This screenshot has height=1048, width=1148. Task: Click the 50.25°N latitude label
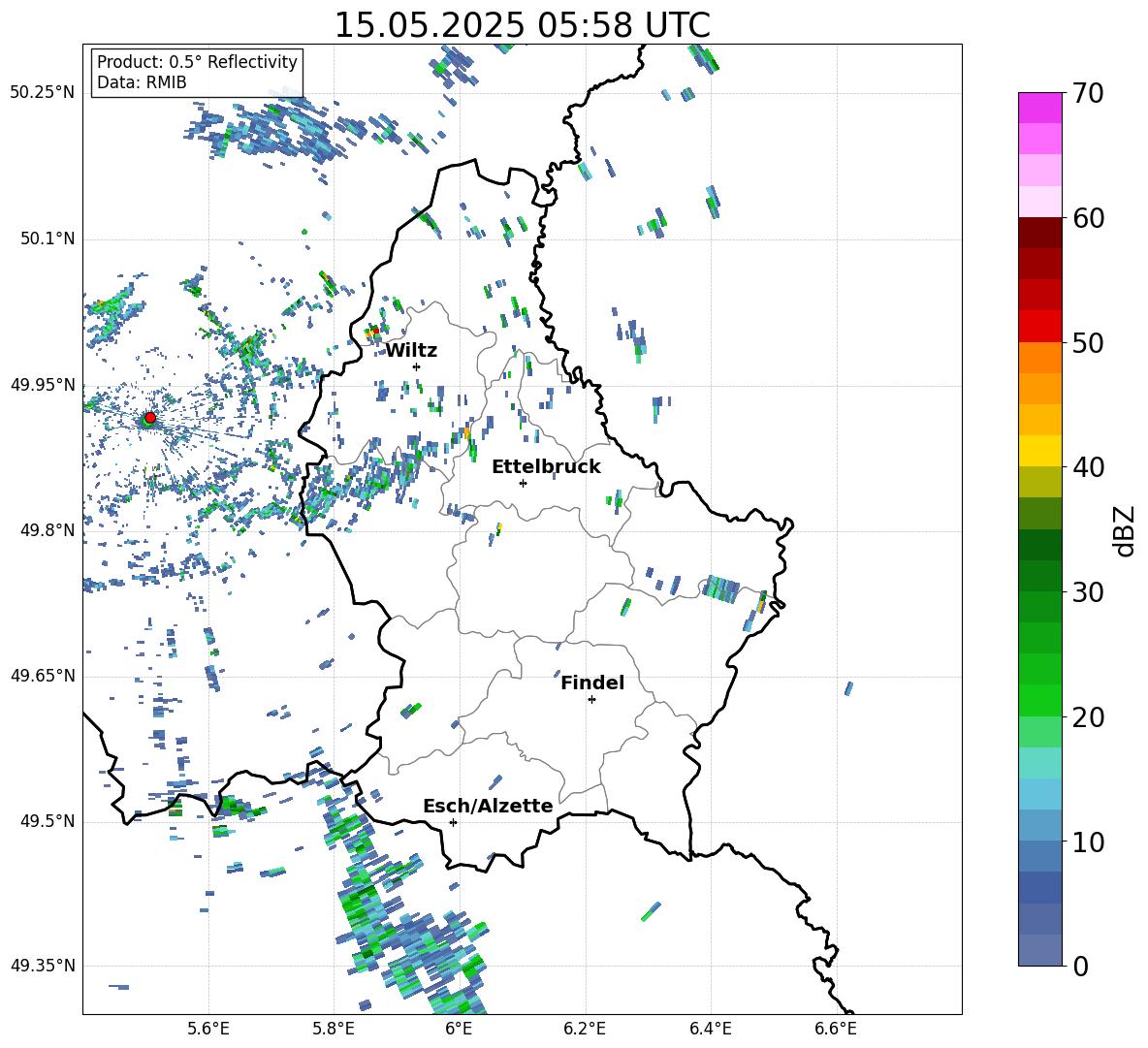(43, 92)
